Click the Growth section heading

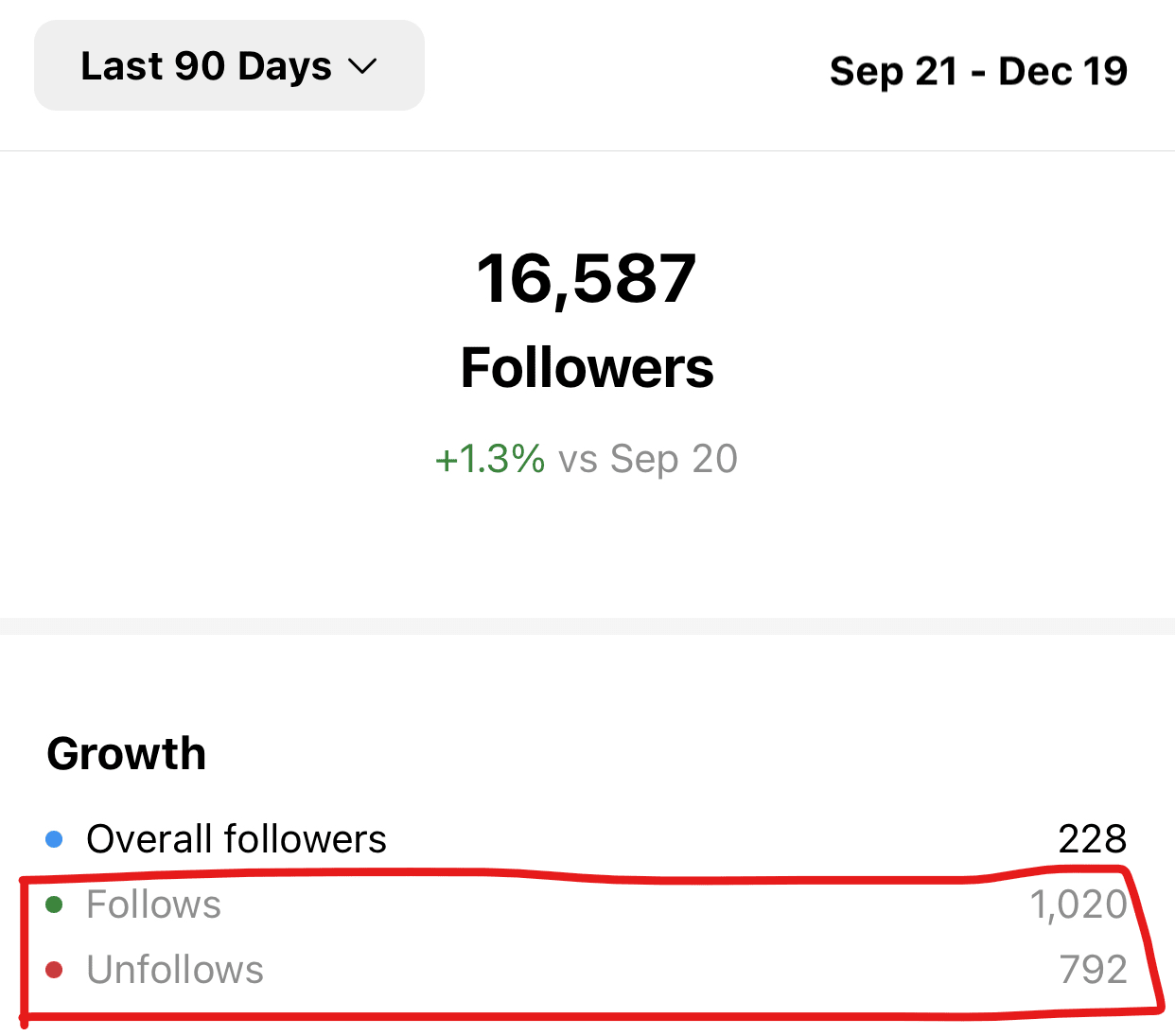click(x=127, y=754)
